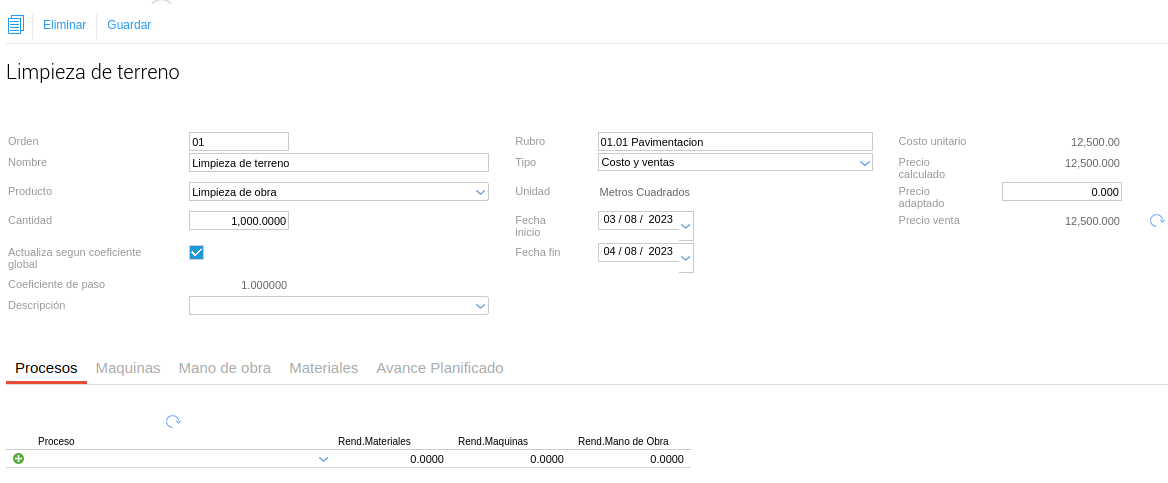Toggle Actualiza segun coeficiente global checkbox
Screen dimensions: 1168x483
coord(196,252)
